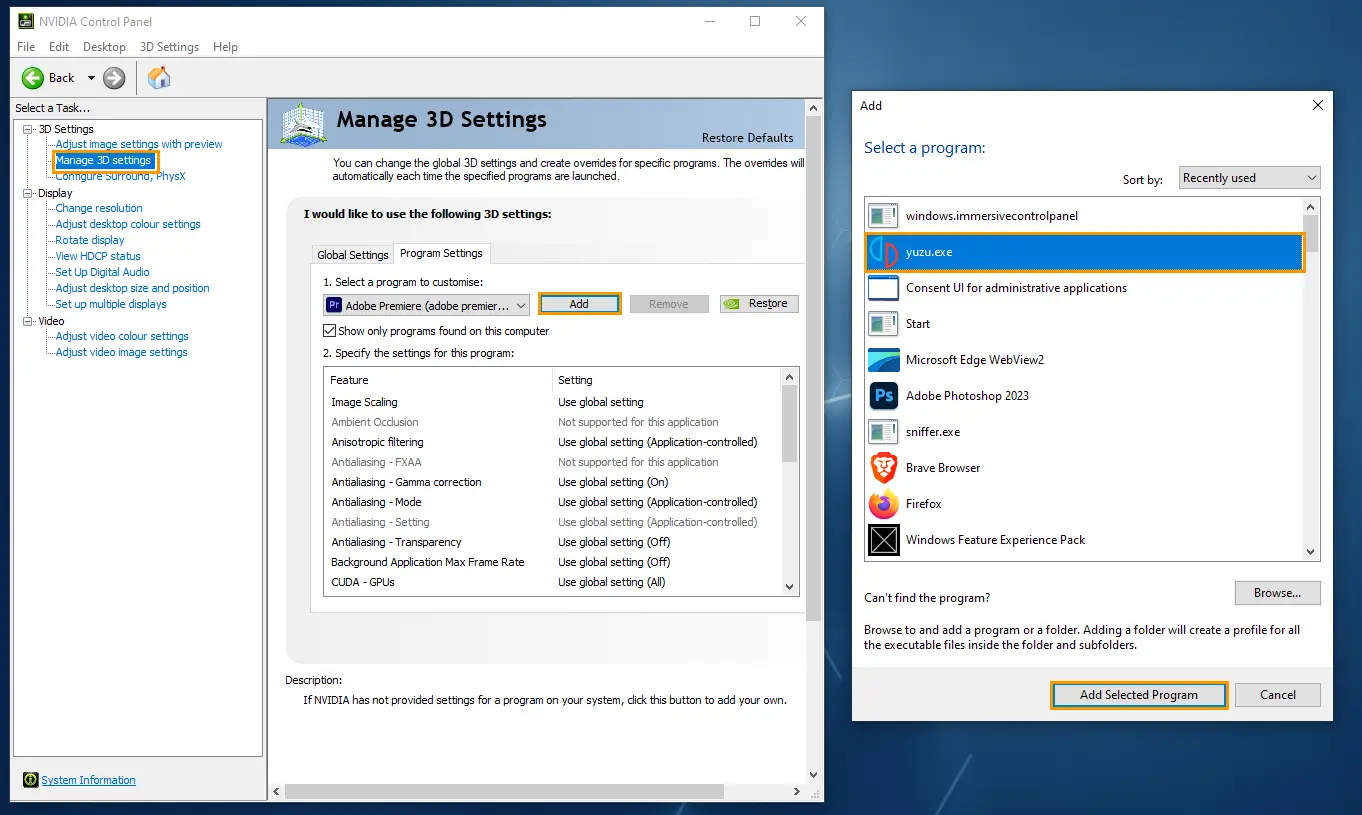Click the settings list vertical scrollbar thumb
This screenshot has width=1362, height=815.
coord(789,423)
